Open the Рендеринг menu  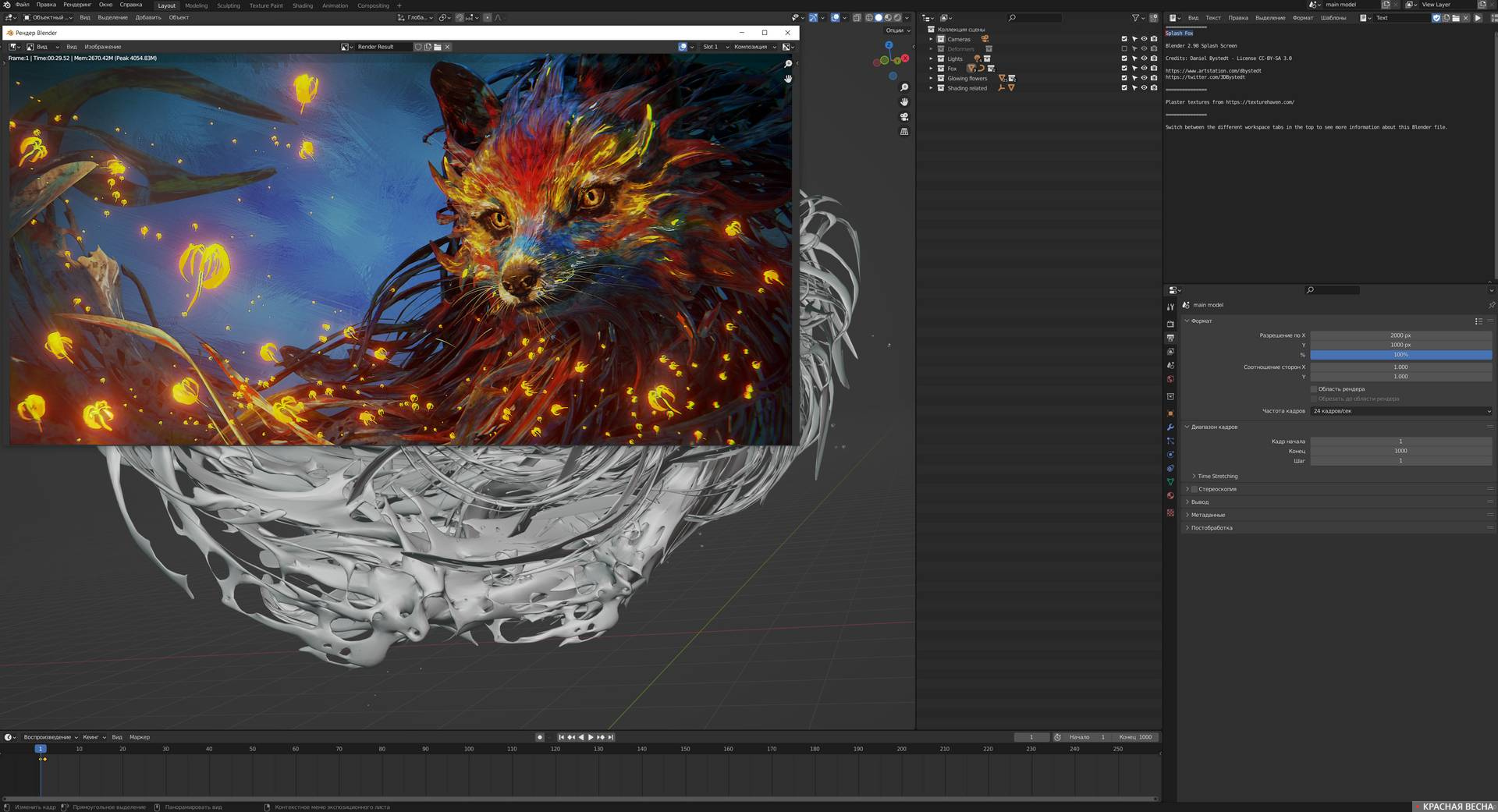[77, 5]
